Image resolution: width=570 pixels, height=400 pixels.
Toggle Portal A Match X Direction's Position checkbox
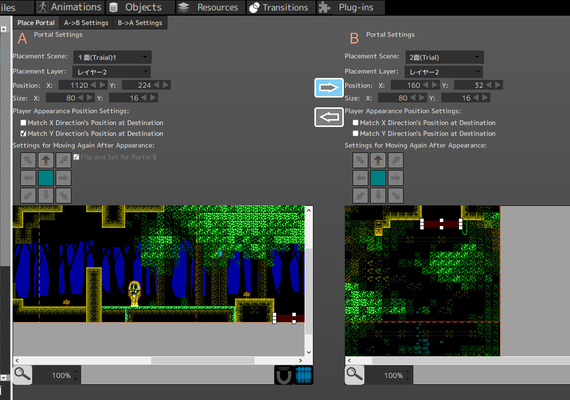pyautogui.click(x=23, y=123)
